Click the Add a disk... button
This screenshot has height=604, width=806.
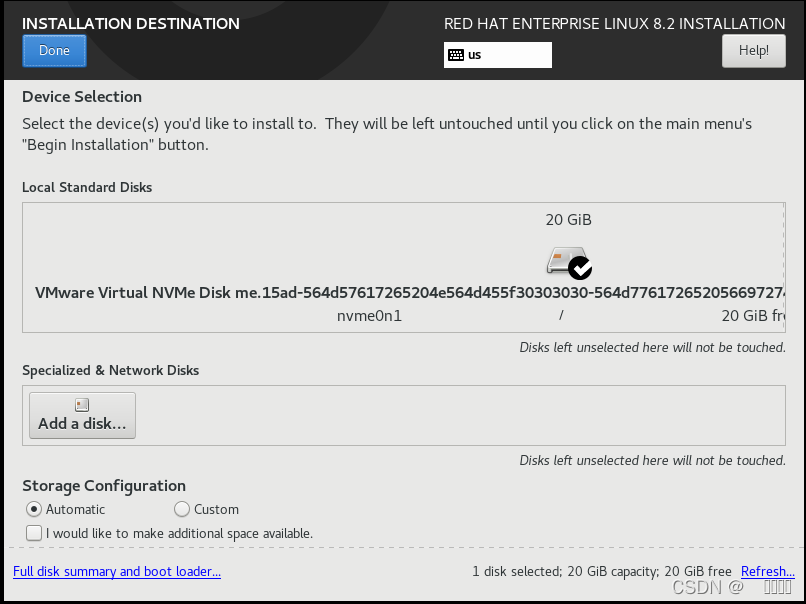[x=82, y=415]
